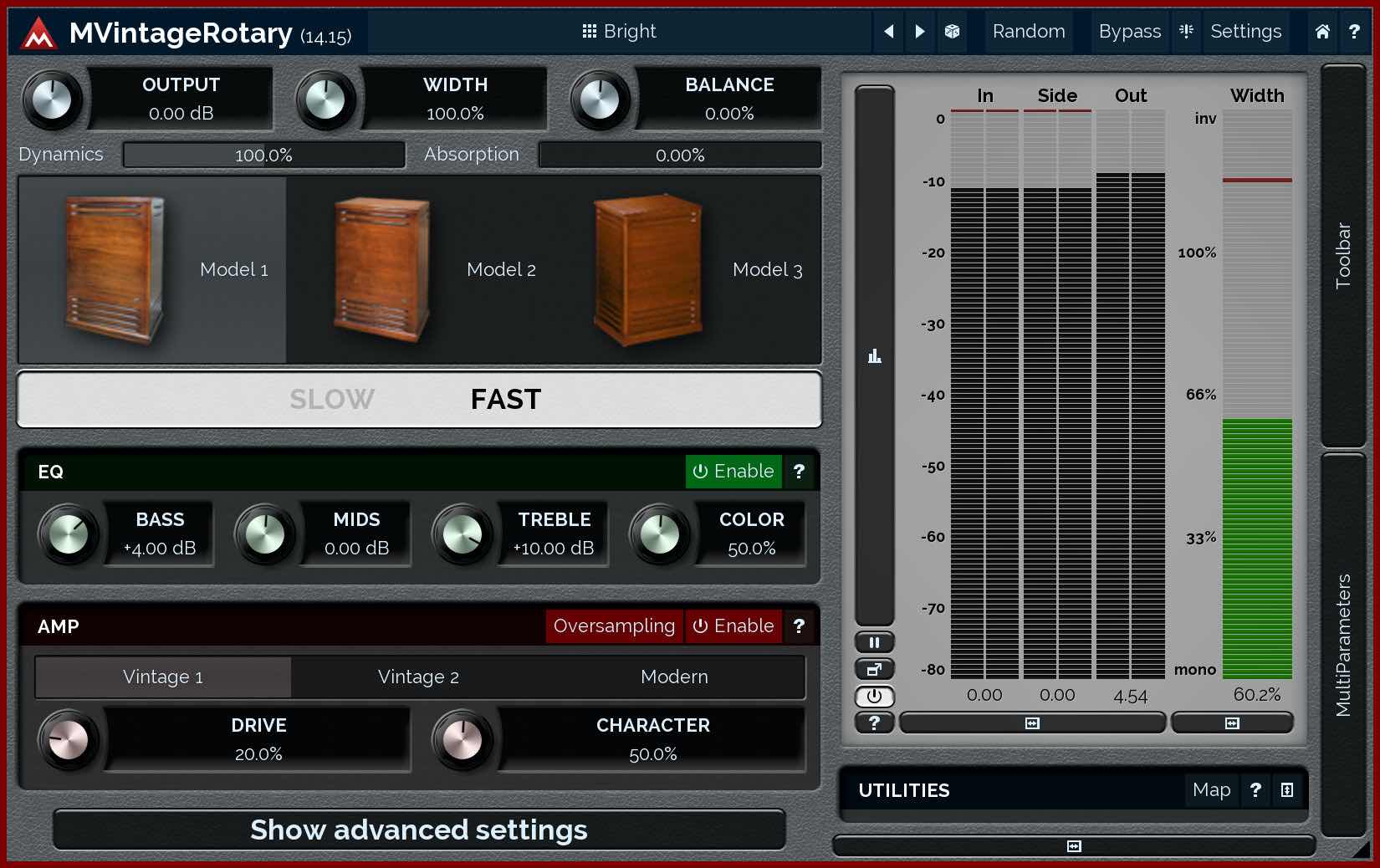Click the histogram icon on the meter strip

pos(874,356)
